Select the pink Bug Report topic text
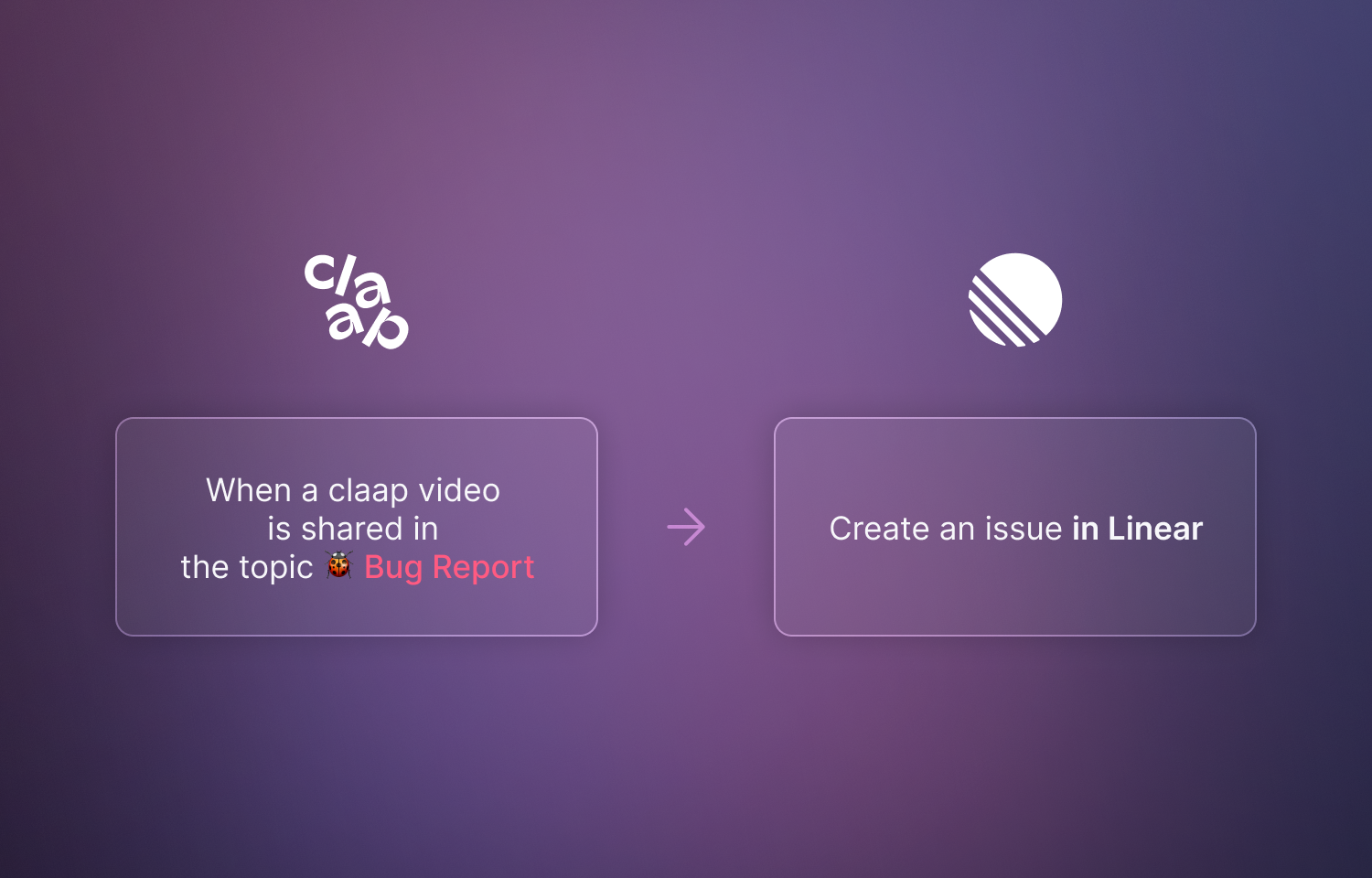The width and height of the screenshot is (1372, 878). [449, 567]
